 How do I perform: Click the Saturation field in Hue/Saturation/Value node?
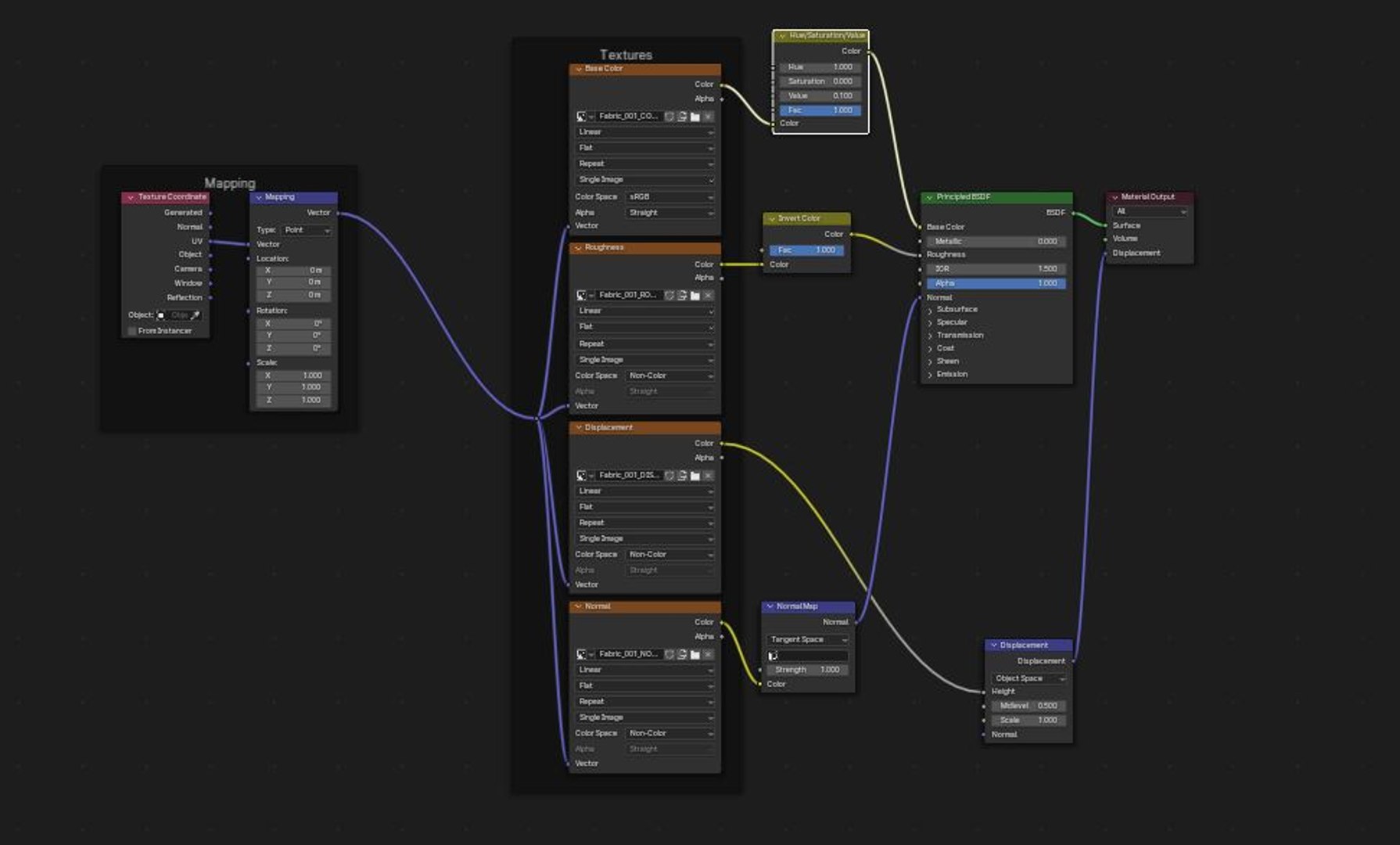[x=820, y=81]
